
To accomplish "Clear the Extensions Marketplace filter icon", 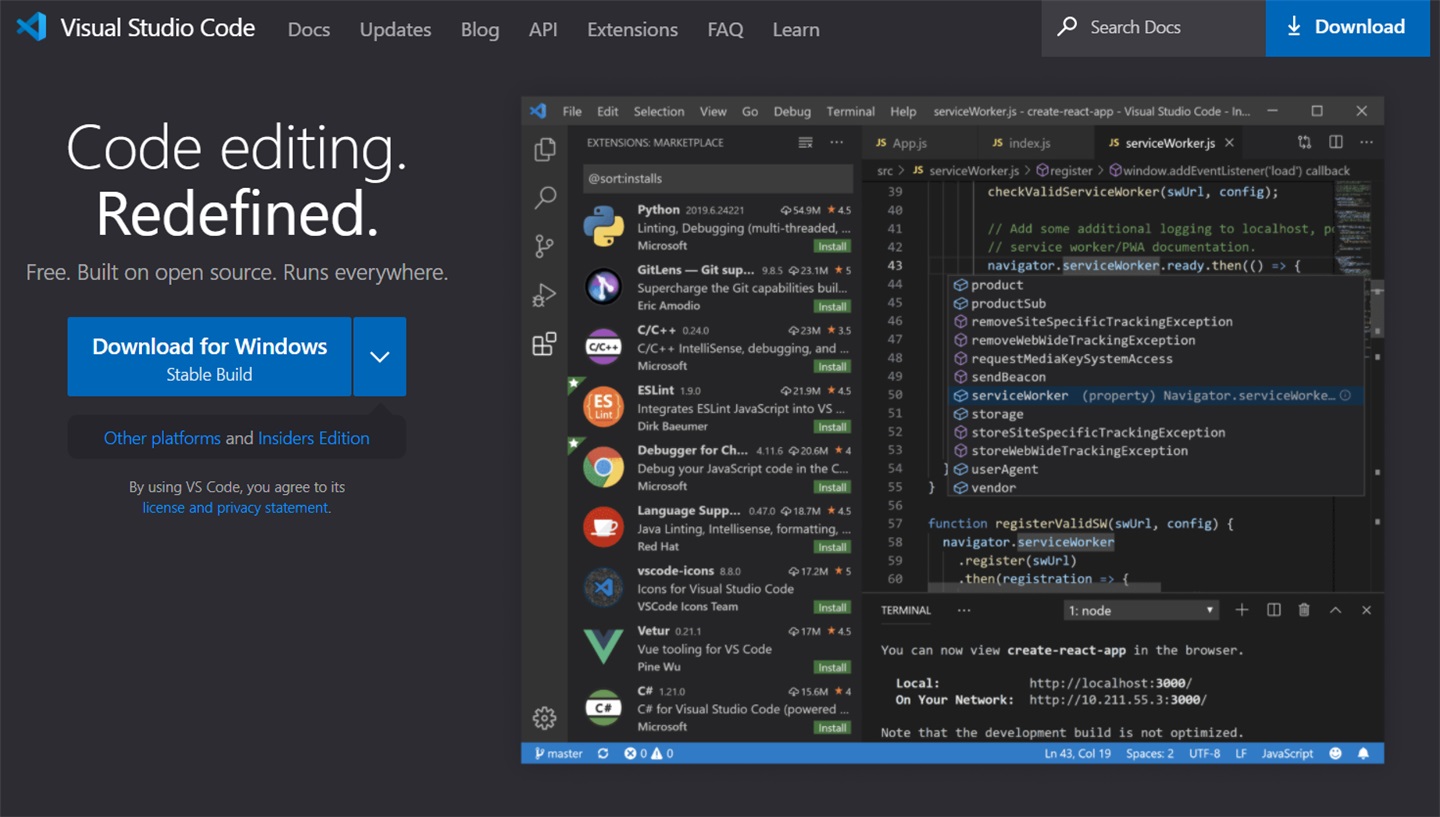I will tap(806, 142).
